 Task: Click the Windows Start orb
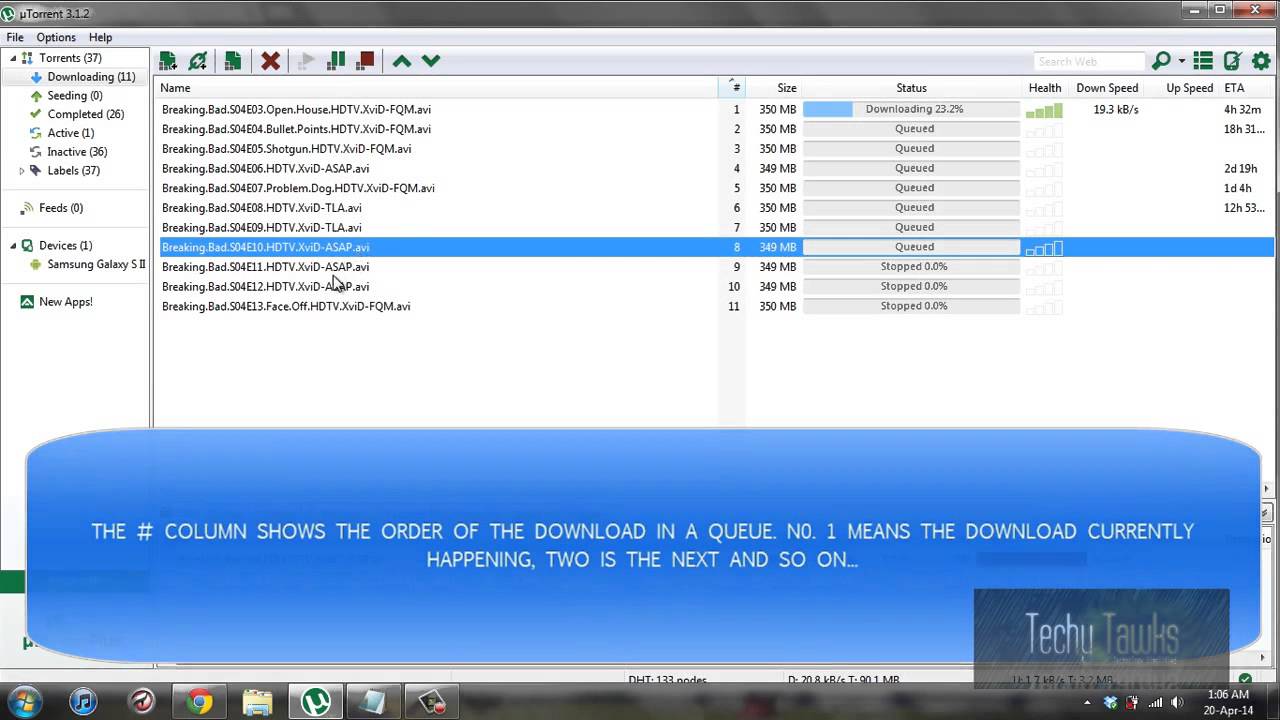tap(24, 701)
